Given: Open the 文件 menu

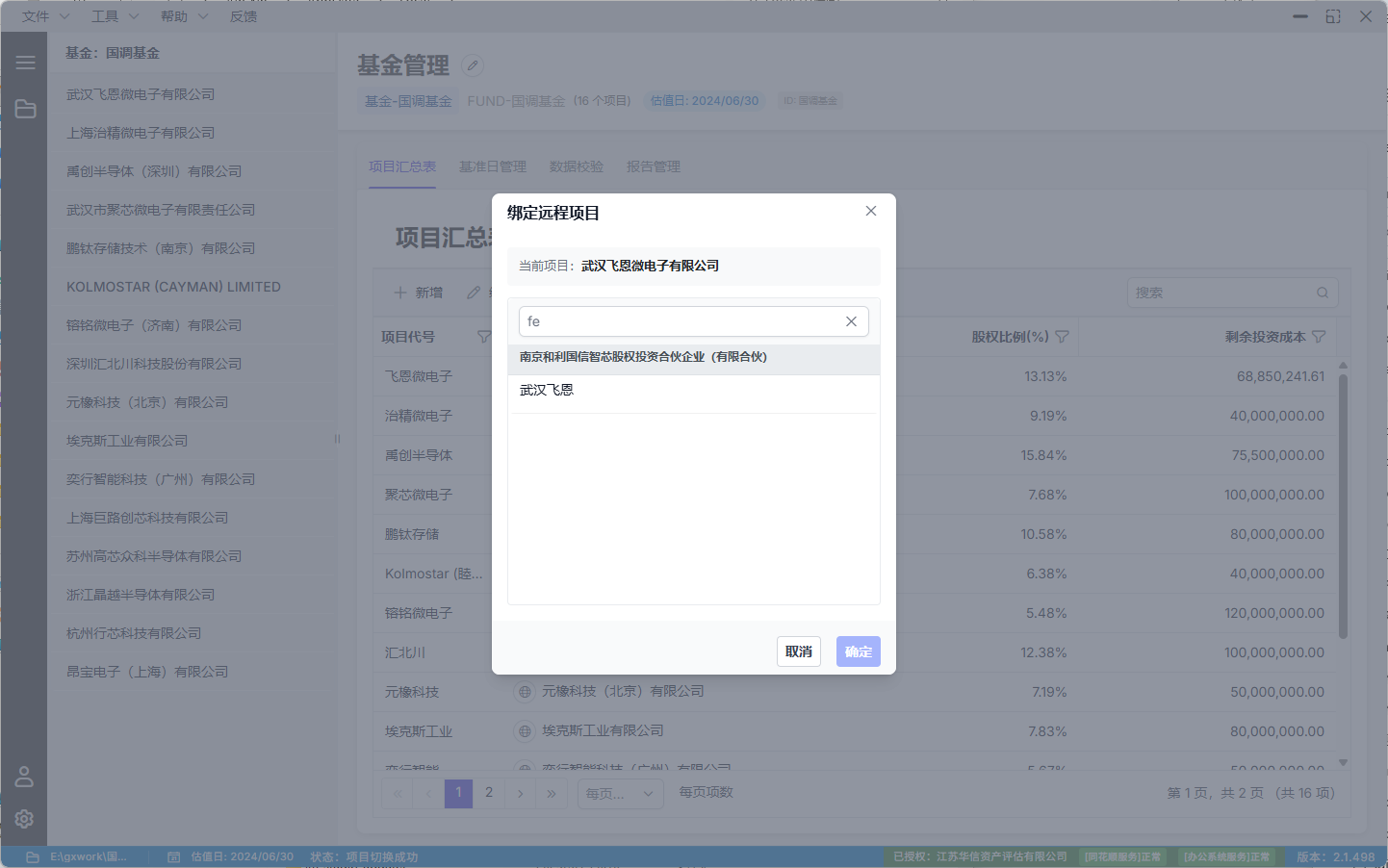Looking at the screenshot, I should (45, 16).
